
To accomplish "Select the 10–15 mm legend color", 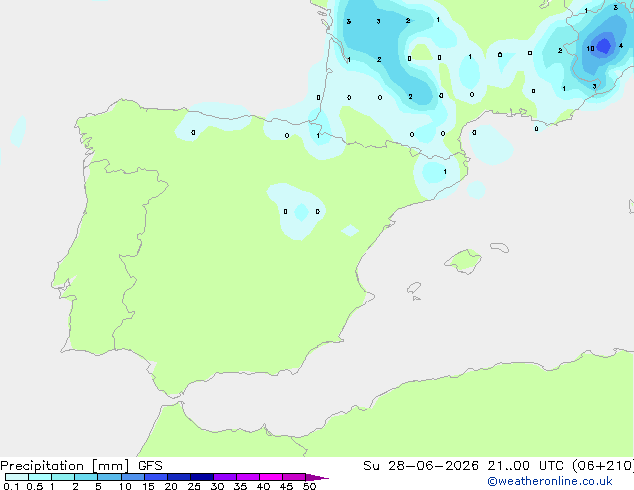I will coord(132,477).
